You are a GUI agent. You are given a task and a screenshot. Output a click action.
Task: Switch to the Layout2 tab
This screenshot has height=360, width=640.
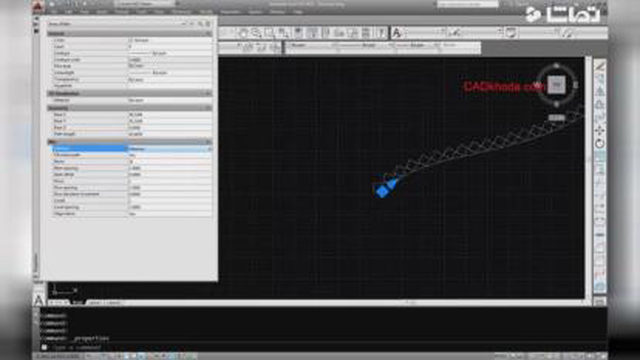[x=113, y=303]
